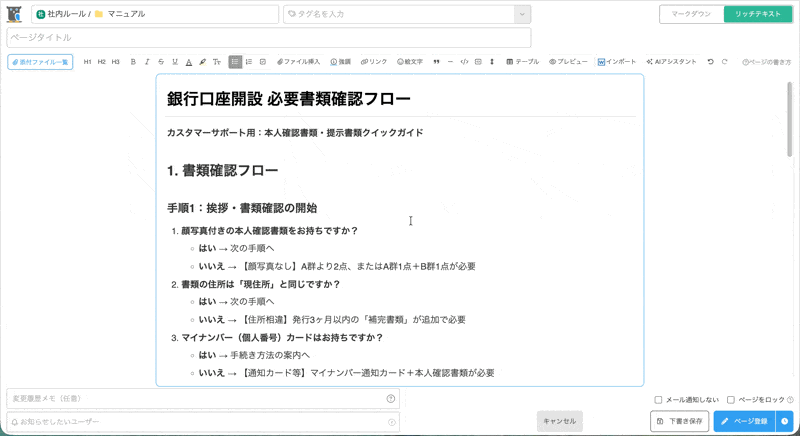Apply italic formatting
Image resolution: width=800 pixels, height=436 pixels.
coord(147,62)
